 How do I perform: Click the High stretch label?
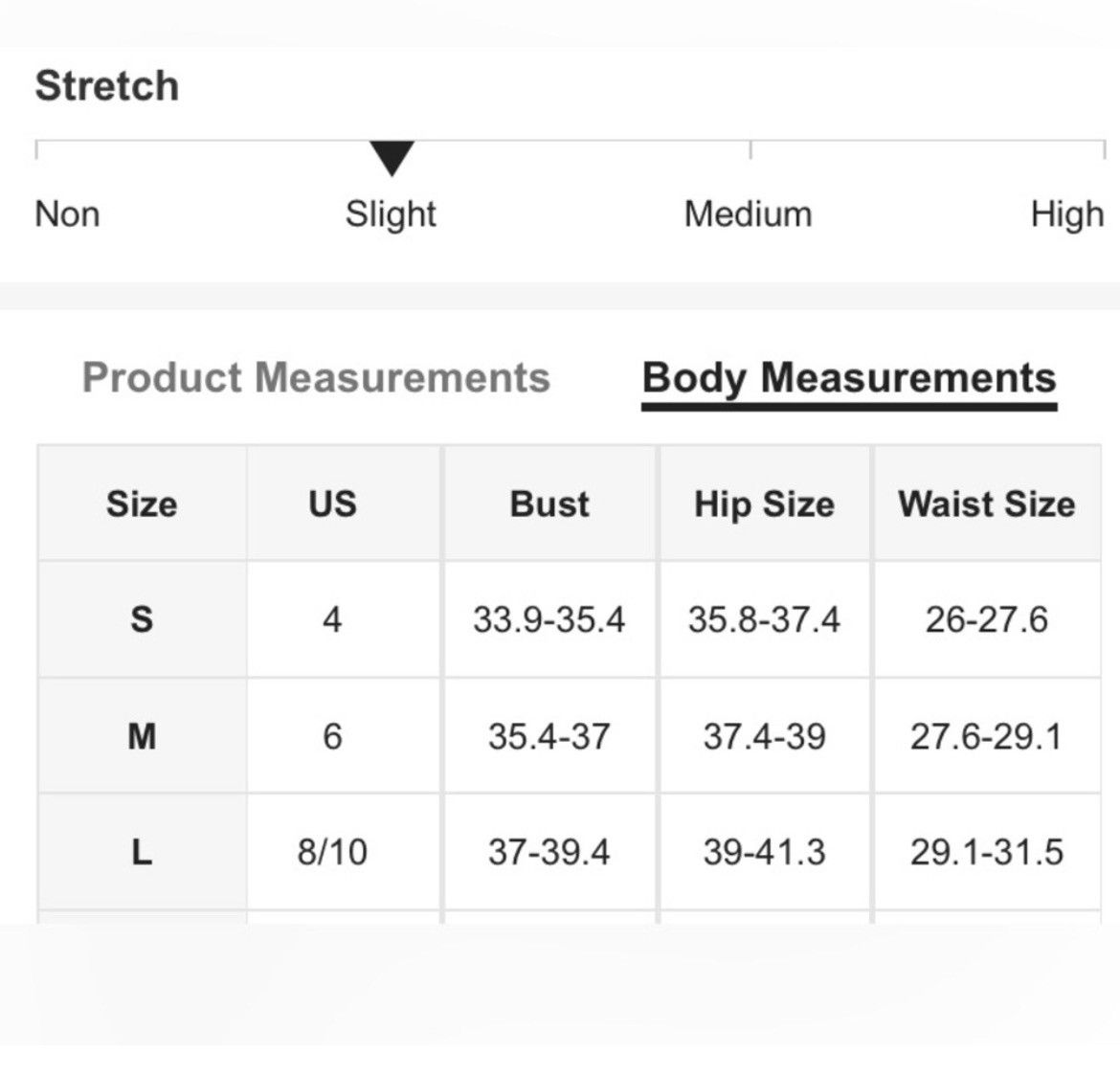[x=1067, y=214]
